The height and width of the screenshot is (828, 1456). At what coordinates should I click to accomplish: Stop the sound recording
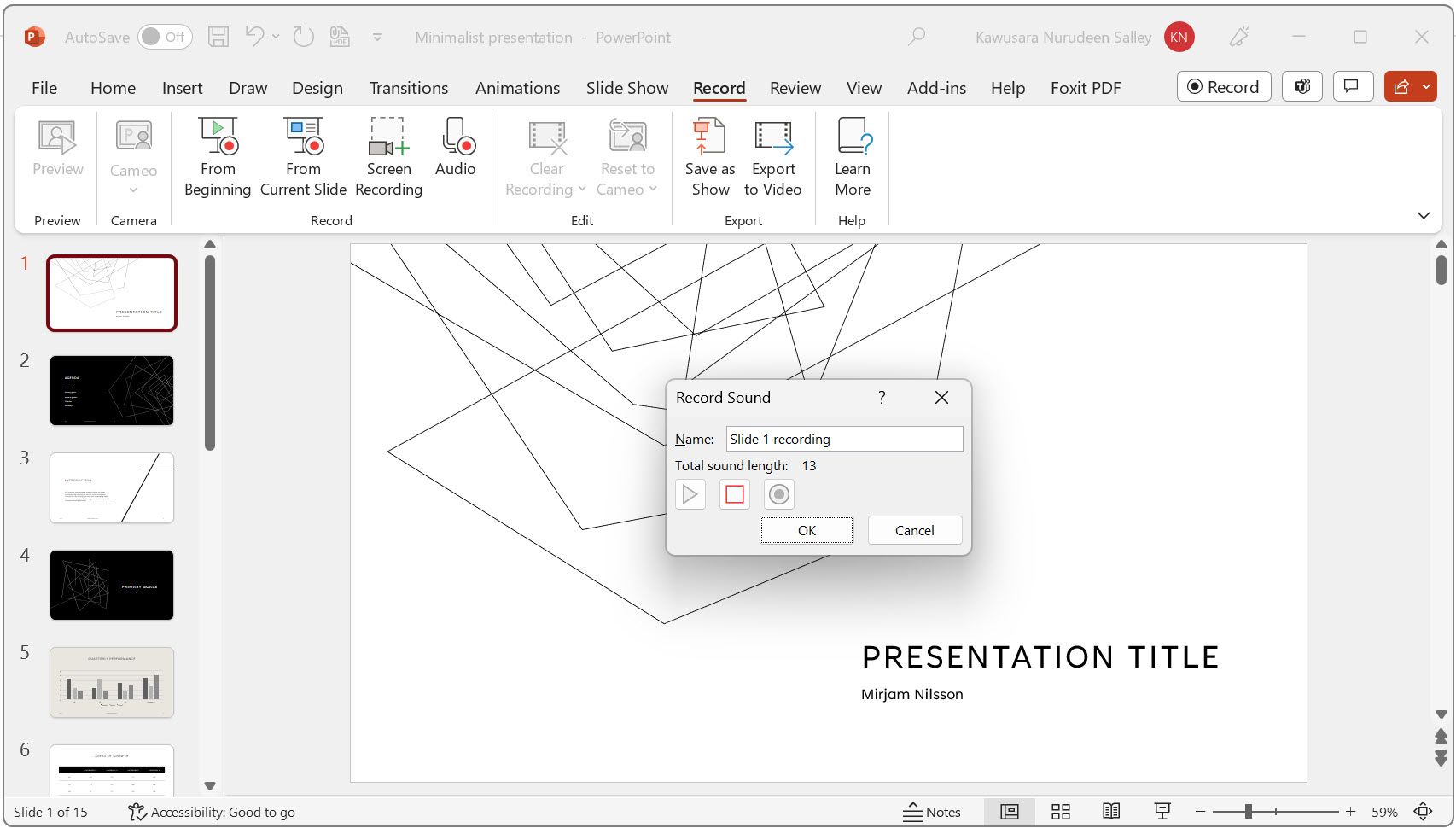point(734,494)
